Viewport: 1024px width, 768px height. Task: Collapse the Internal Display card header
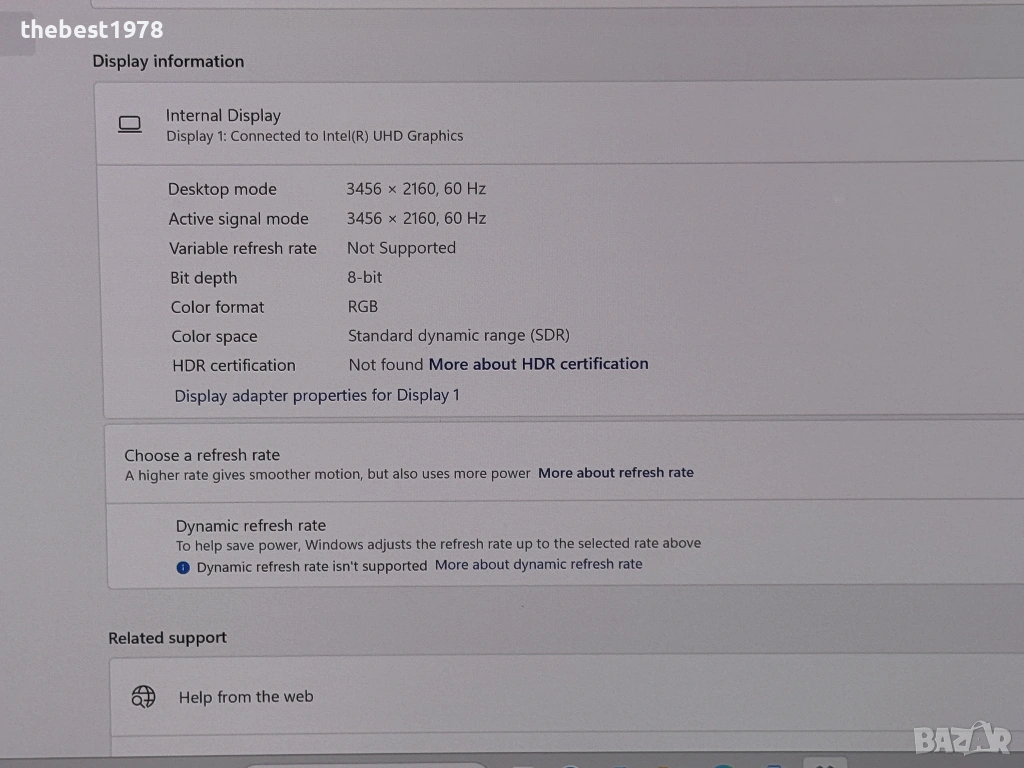pos(560,124)
